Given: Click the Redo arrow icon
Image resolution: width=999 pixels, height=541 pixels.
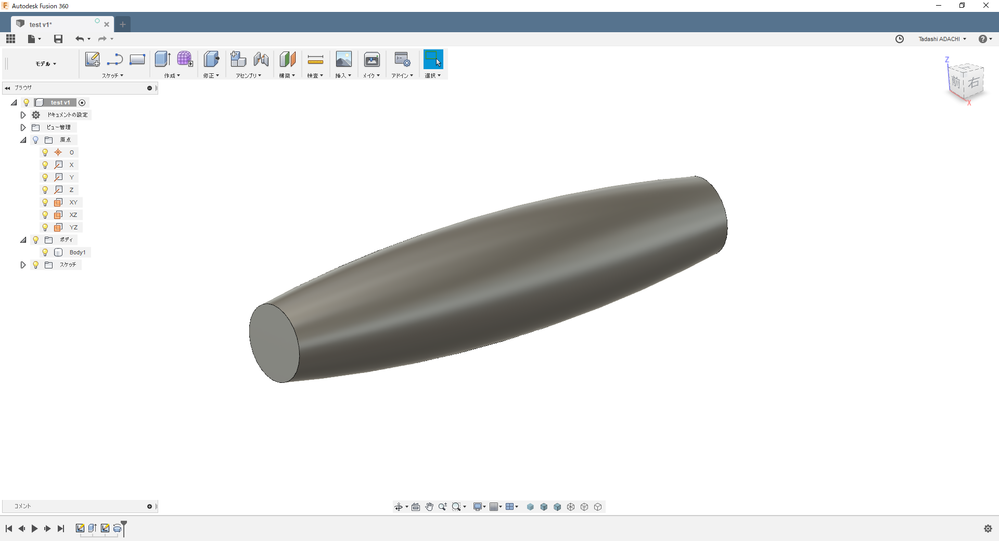Looking at the screenshot, I should (102, 39).
